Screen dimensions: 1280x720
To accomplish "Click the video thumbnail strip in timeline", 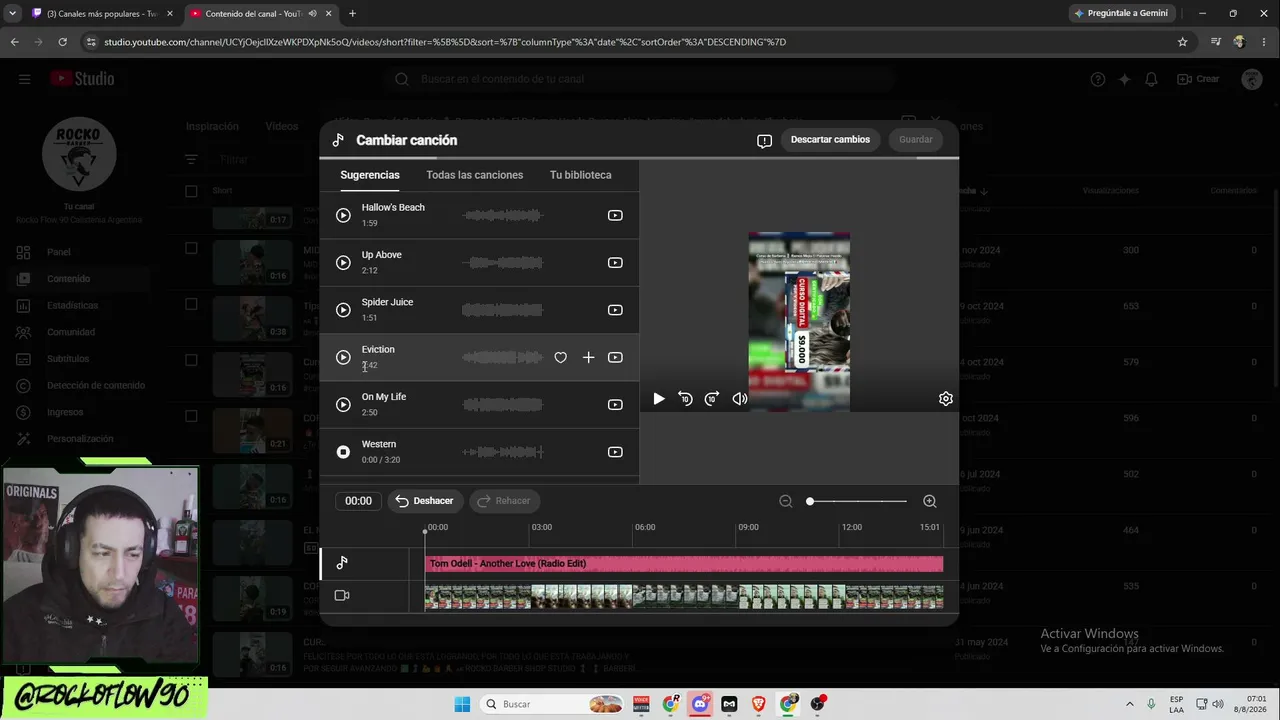I will pos(684,597).
